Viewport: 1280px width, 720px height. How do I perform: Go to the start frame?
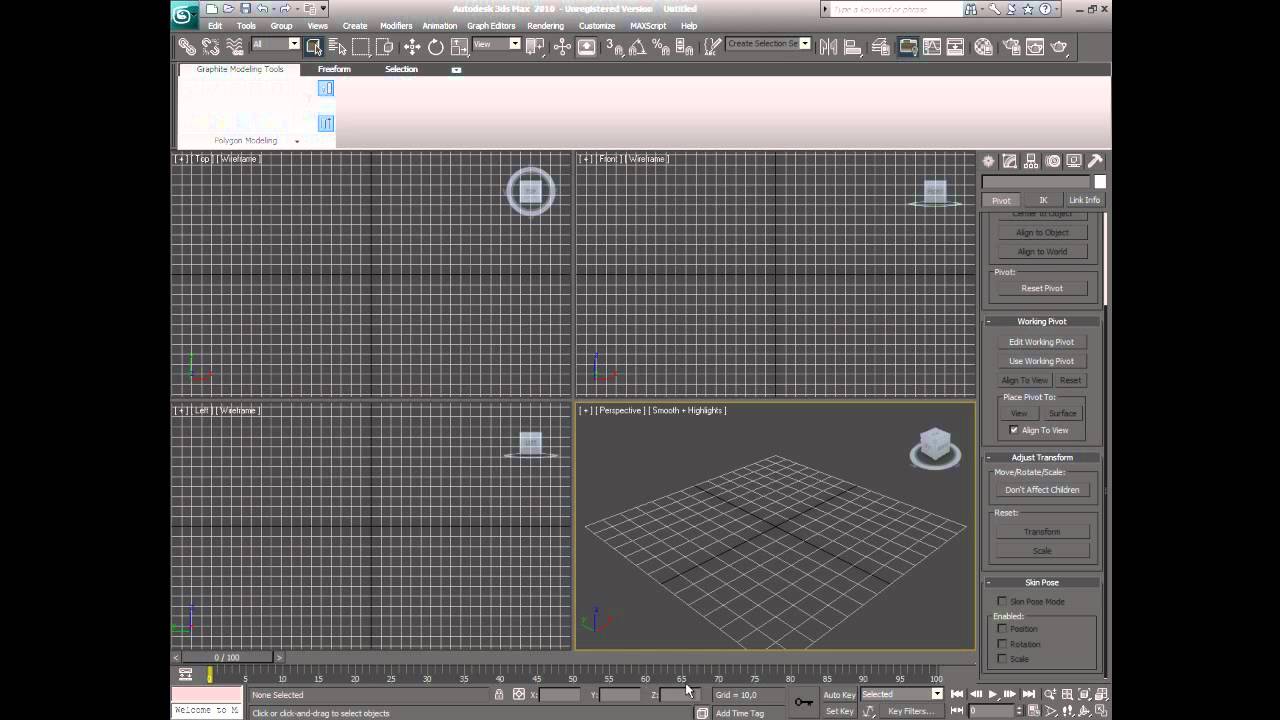point(957,694)
